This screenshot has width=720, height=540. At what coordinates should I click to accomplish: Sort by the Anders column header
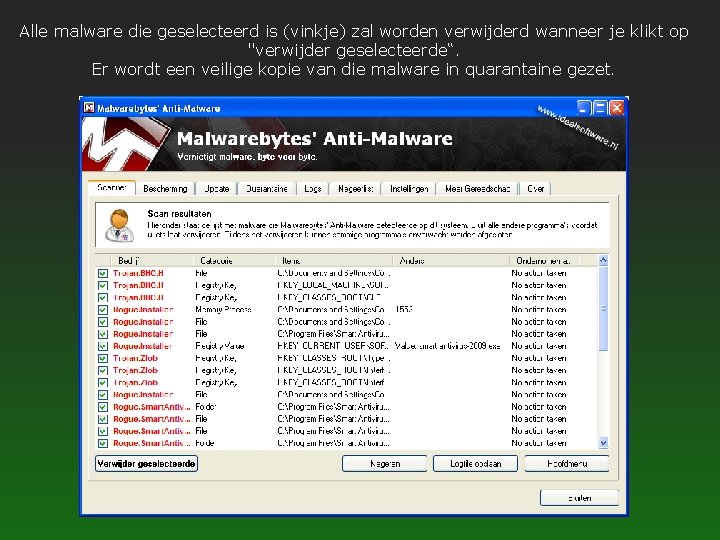tap(451, 260)
